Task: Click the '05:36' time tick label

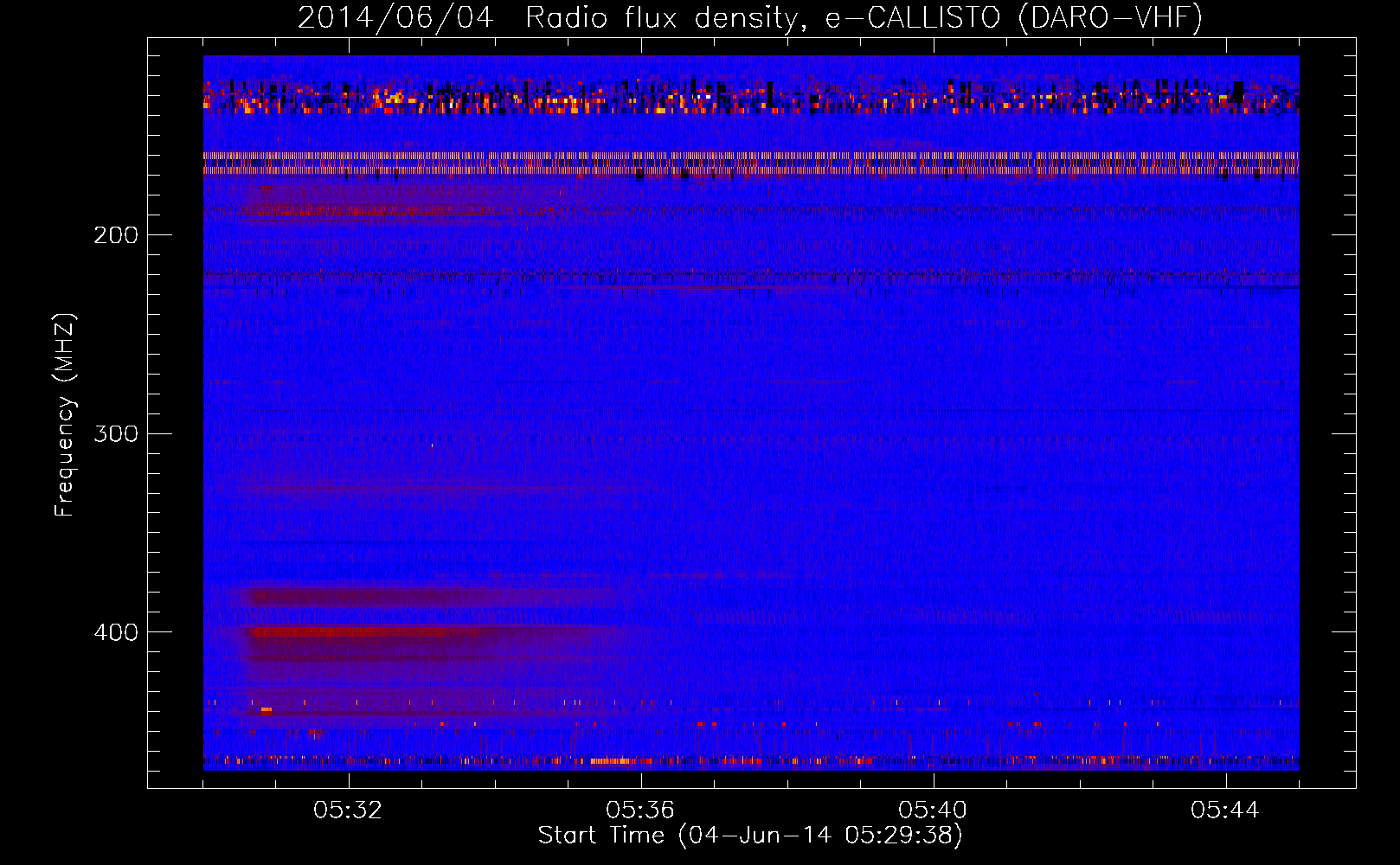Action: coord(640,811)
